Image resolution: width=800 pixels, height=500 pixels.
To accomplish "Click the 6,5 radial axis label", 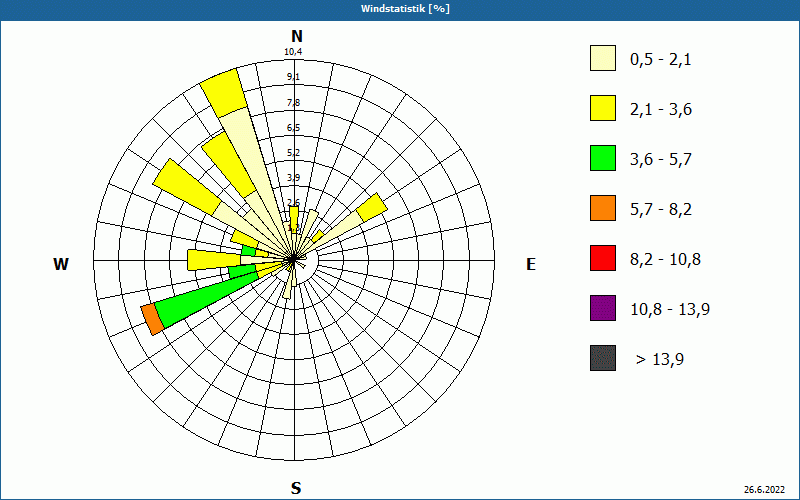I will [x=293, y=128].
